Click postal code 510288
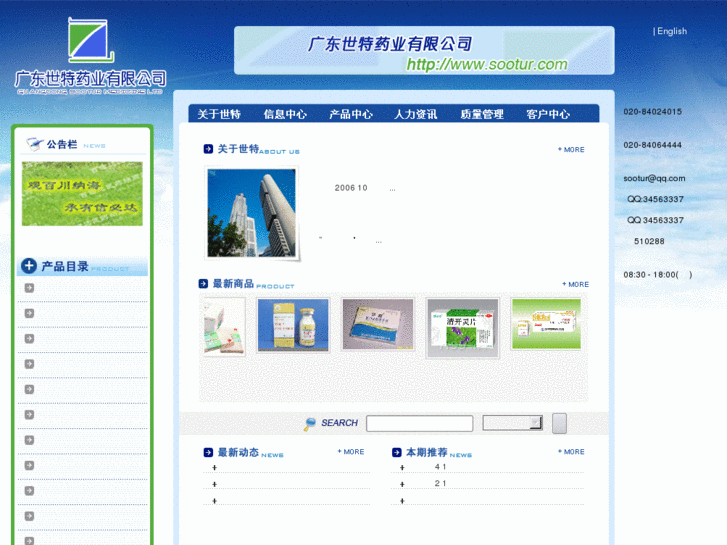727x545 pixels. [x=649, y=241]
